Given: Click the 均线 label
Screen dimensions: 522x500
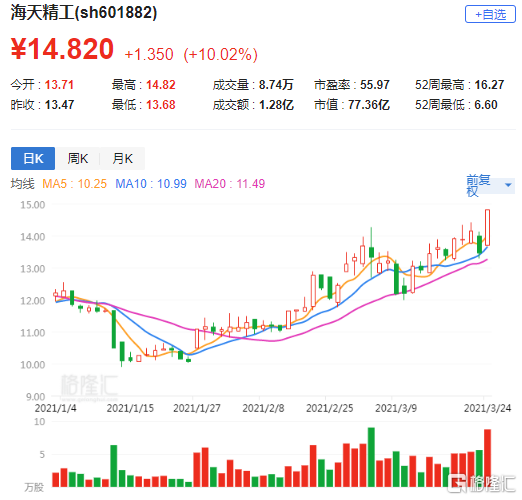Looking at the screenshot, I should (x=22, y=184).
